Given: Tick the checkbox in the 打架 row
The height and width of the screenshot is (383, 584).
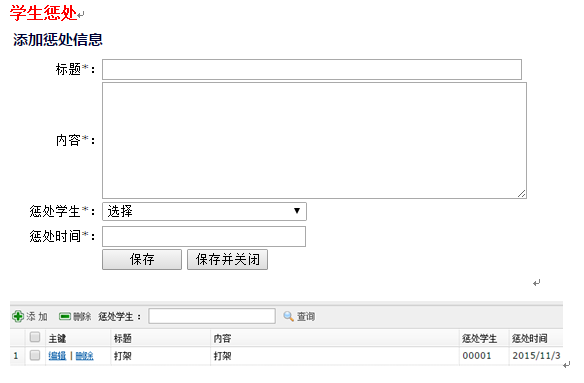Looking at the screenshot, I should click(x=35, y=355).
